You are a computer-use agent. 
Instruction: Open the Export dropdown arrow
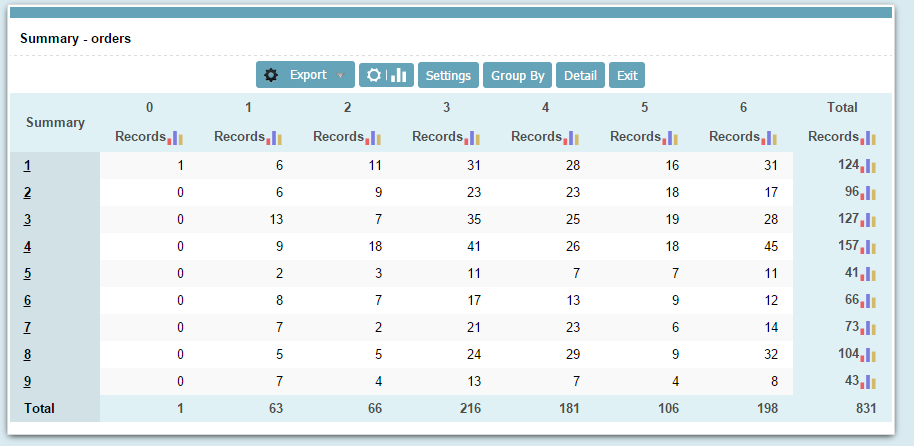tap(341, 76)
